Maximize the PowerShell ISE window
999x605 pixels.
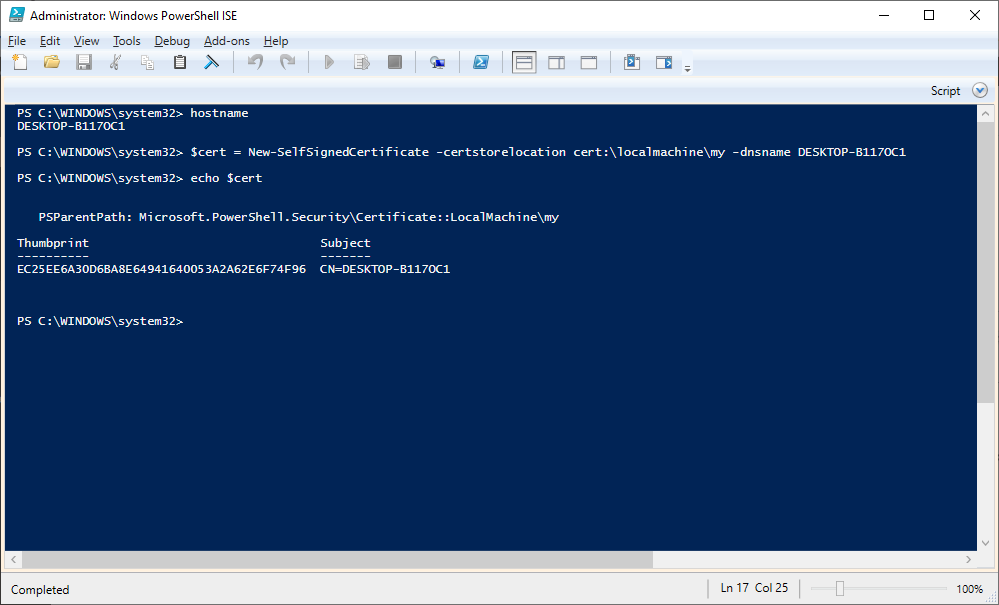[929, 15]
